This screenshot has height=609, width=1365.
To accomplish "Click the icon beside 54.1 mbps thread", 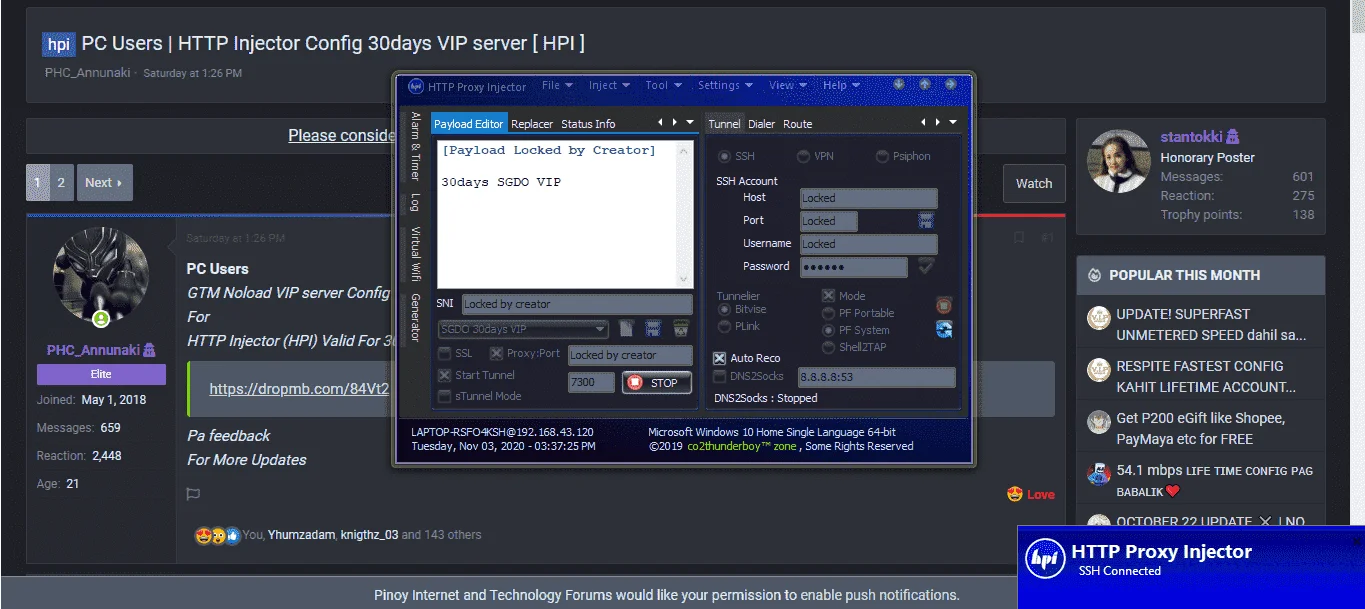I will tap(1099, 474).
